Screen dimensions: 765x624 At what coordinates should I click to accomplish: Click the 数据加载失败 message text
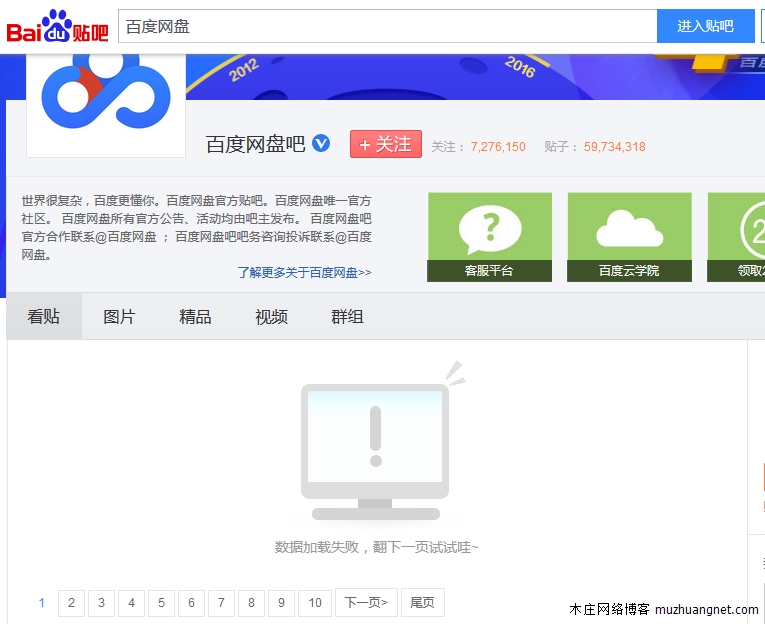[377, 547]
